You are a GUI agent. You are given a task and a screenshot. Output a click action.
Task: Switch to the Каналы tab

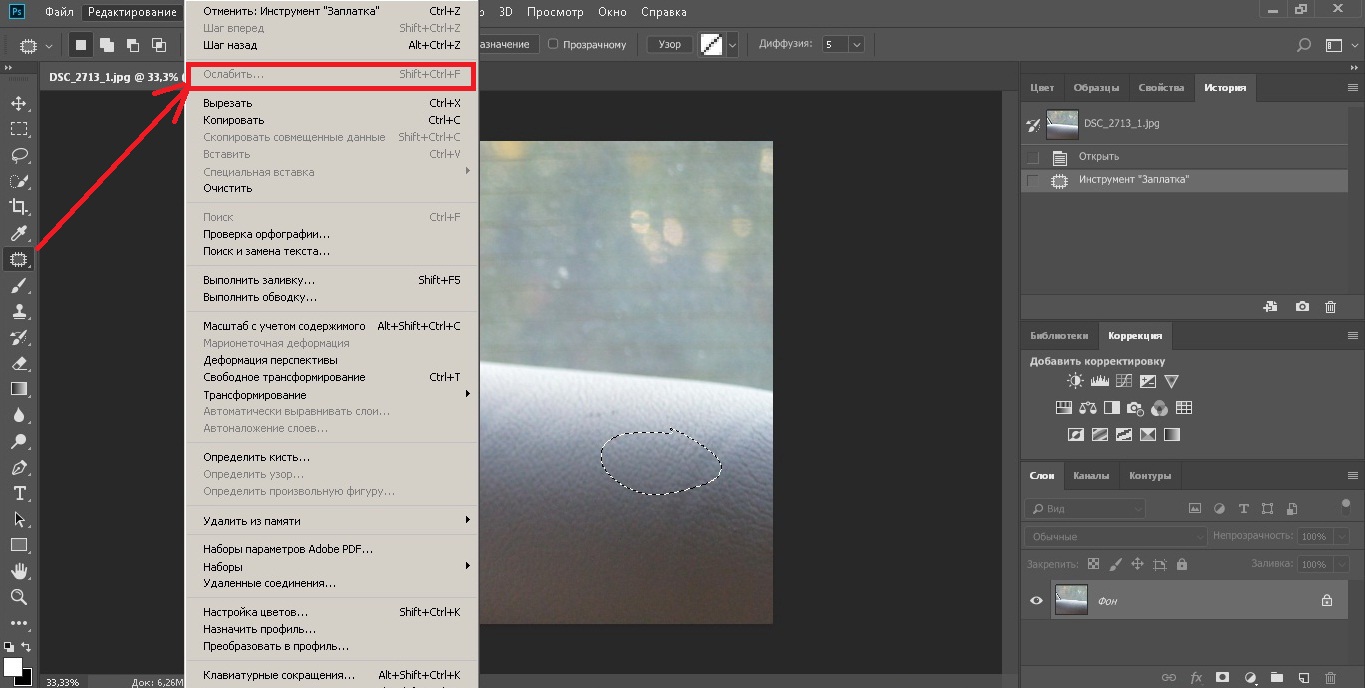click(1091, 475)
